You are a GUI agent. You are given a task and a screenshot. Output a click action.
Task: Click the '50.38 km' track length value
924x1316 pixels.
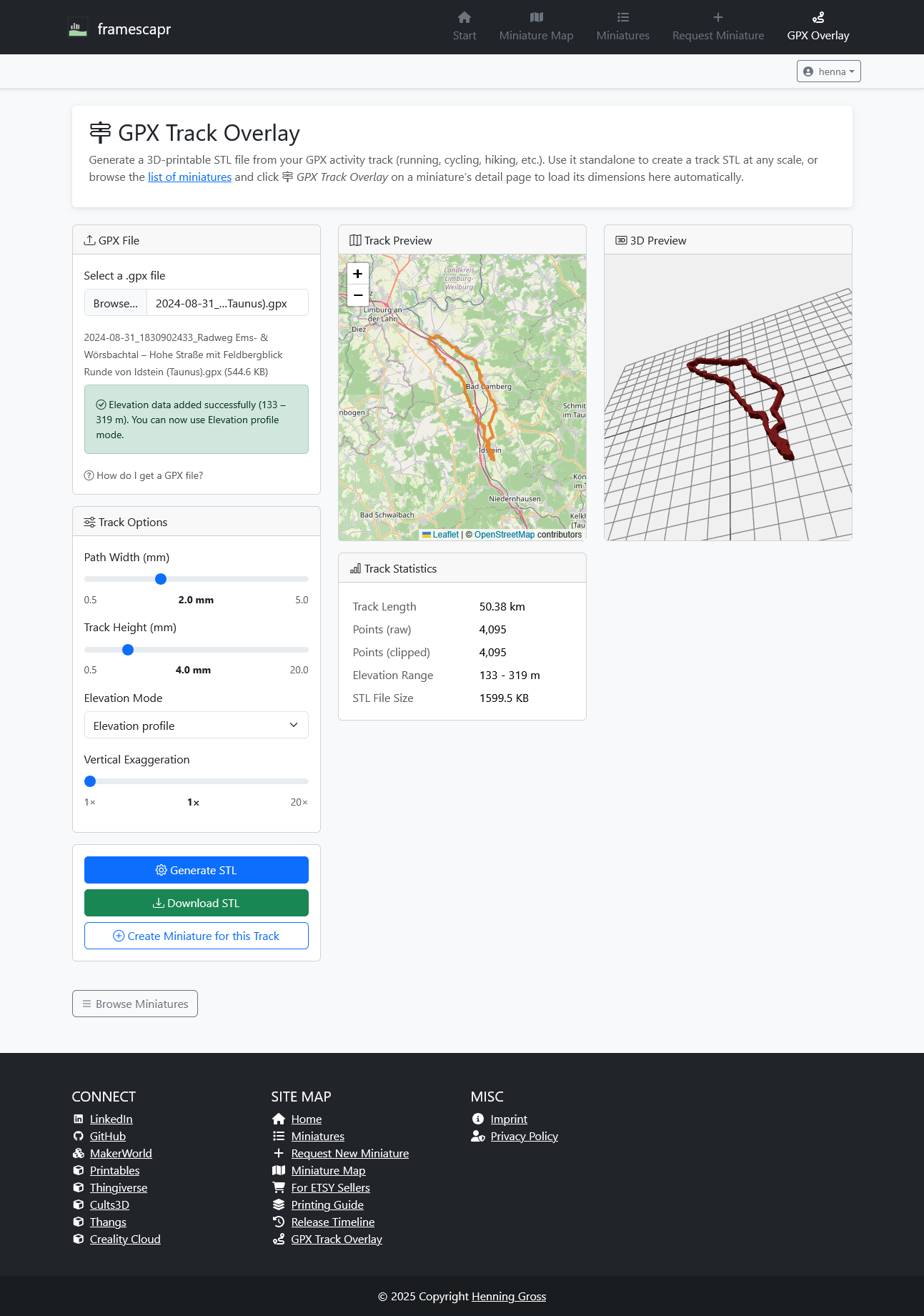pos(502,607)
